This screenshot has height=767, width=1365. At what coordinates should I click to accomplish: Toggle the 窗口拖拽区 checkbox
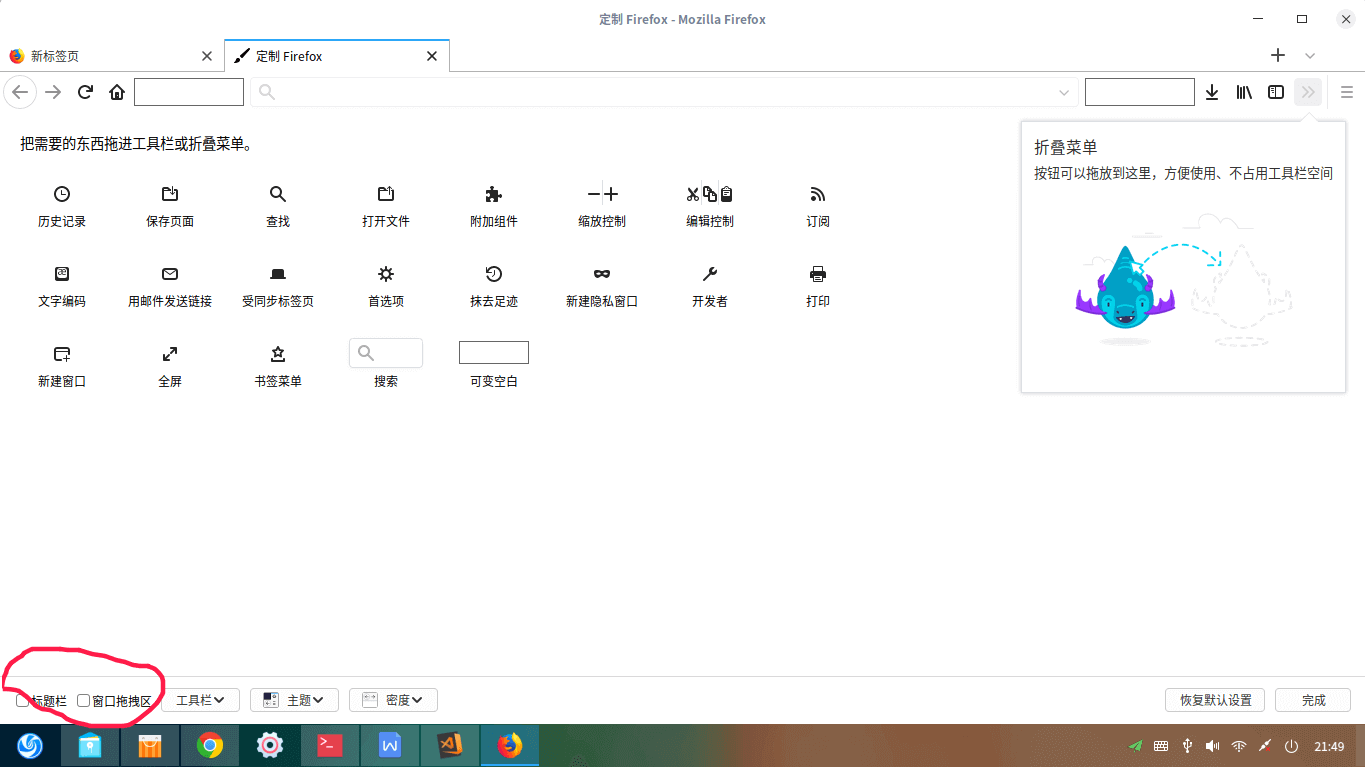point(84,700)
